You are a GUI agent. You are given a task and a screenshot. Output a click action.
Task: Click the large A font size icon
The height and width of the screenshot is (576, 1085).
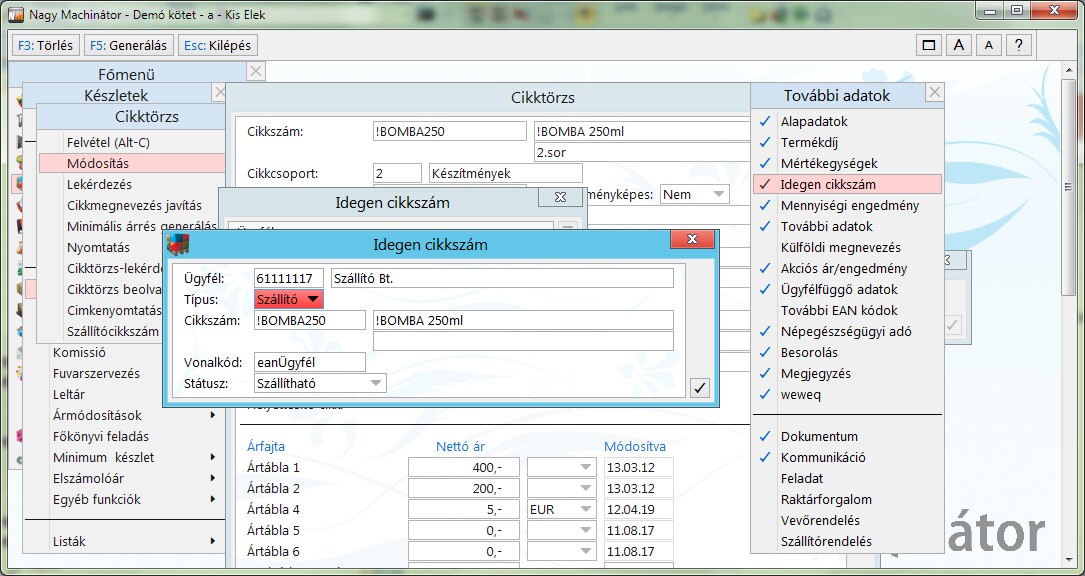pos(958,45)
